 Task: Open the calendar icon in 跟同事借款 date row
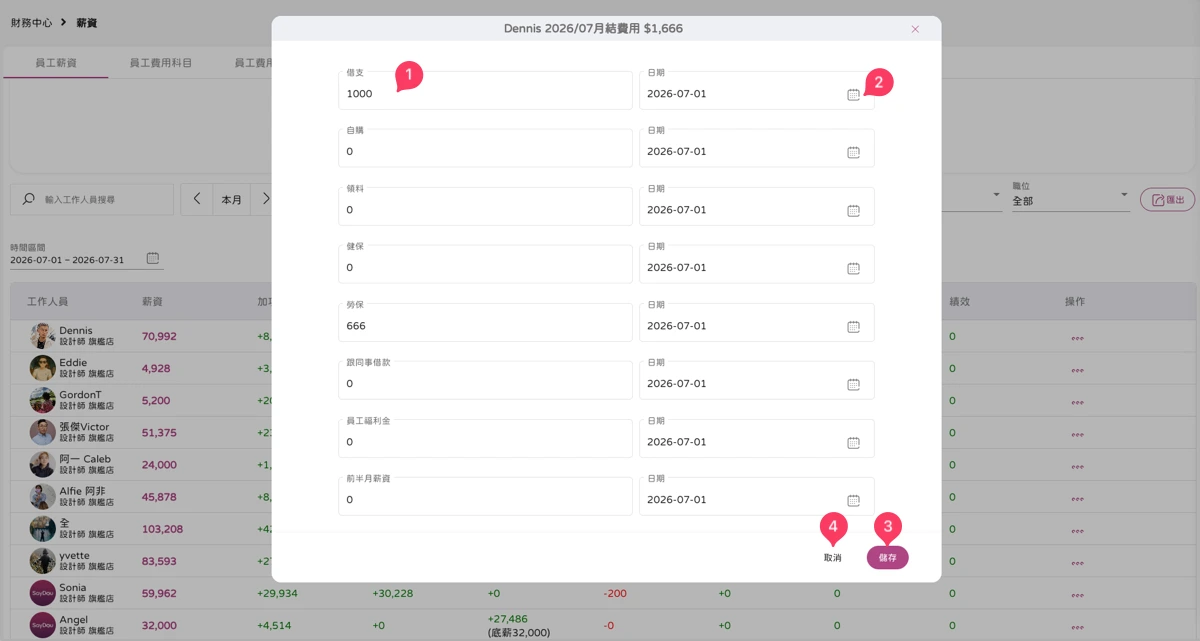point(853,384)
